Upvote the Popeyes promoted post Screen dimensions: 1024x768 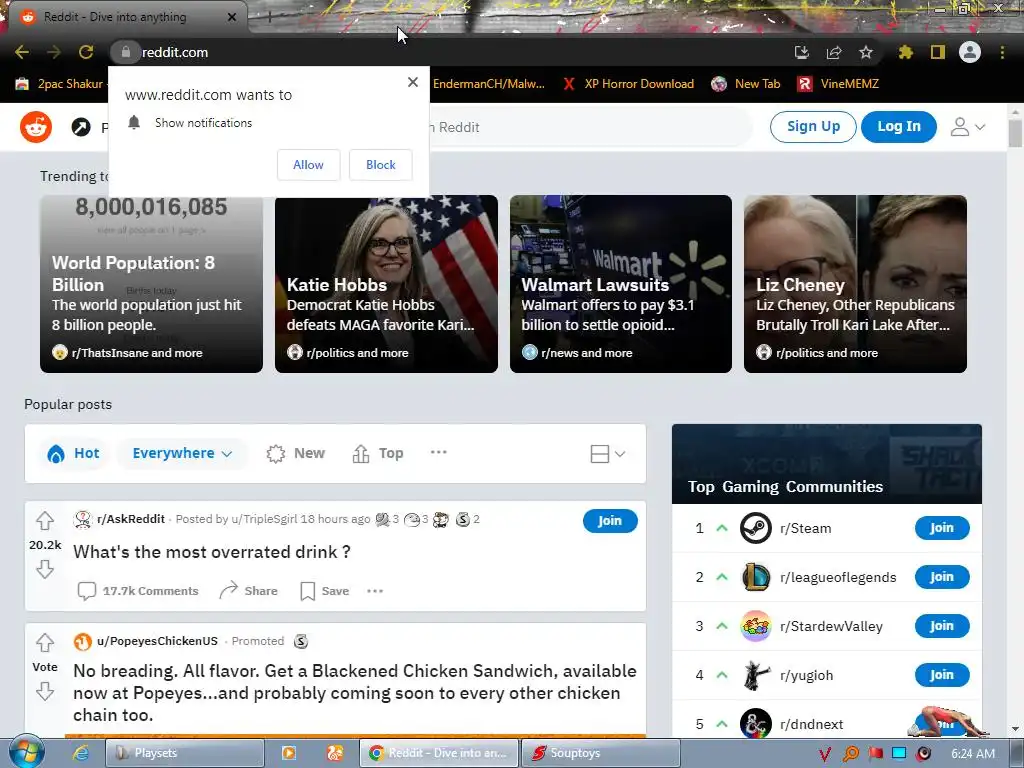tap(44, 643)
